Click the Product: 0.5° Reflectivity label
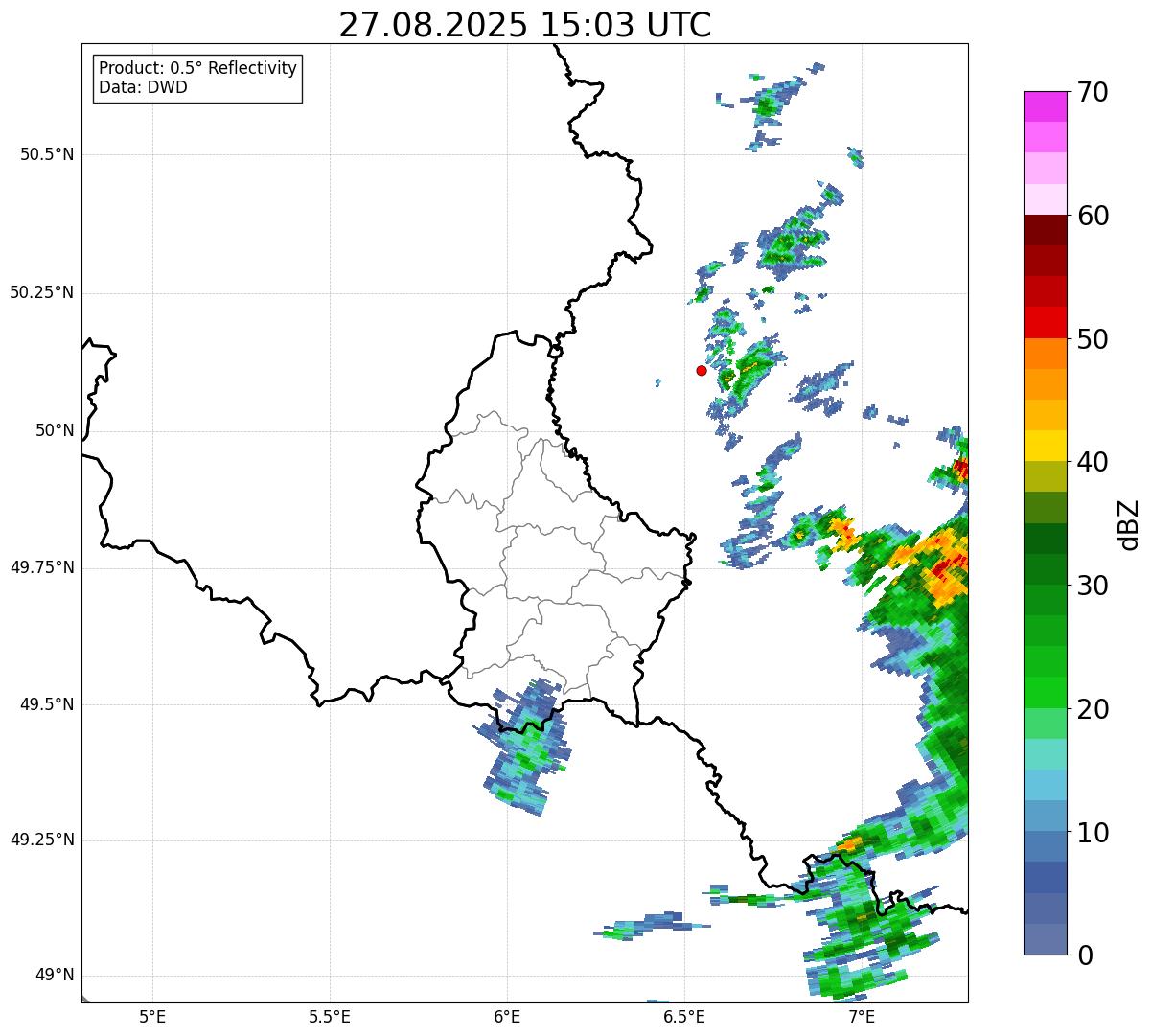 [x=198, y=69]
